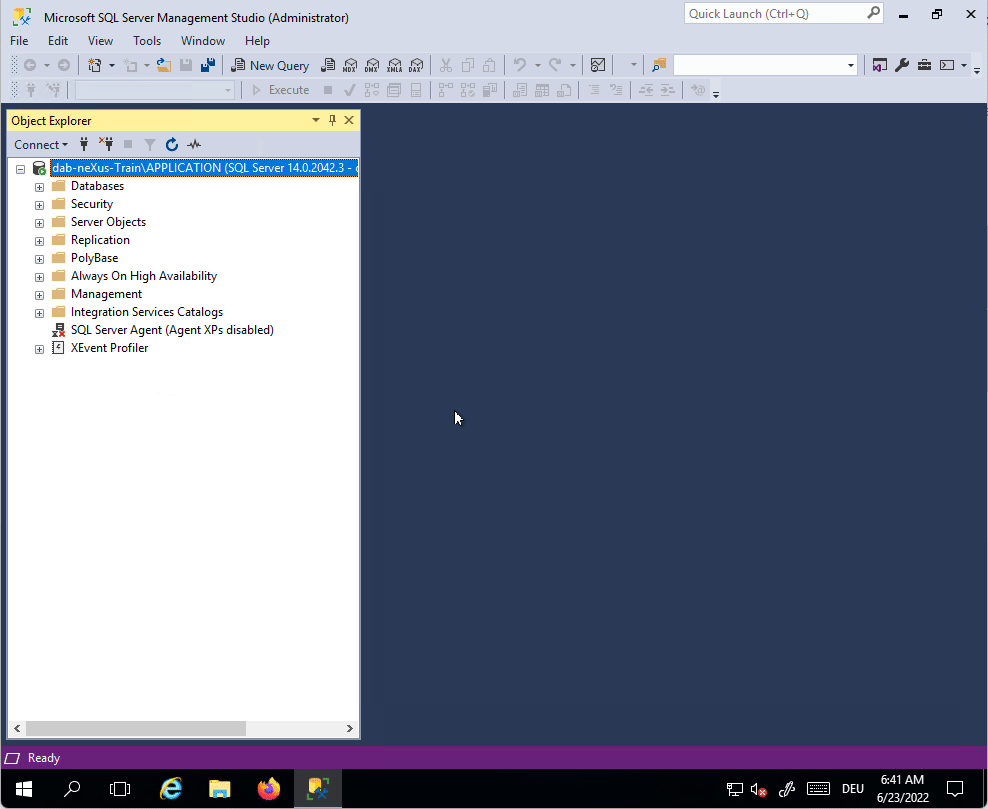Create a new XMLA query

coord(394,65)
